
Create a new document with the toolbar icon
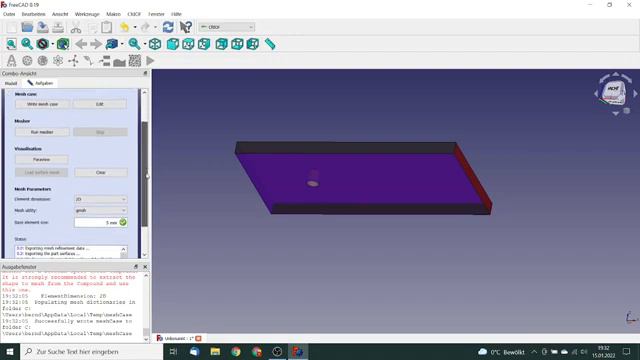[x=12, y=27]
